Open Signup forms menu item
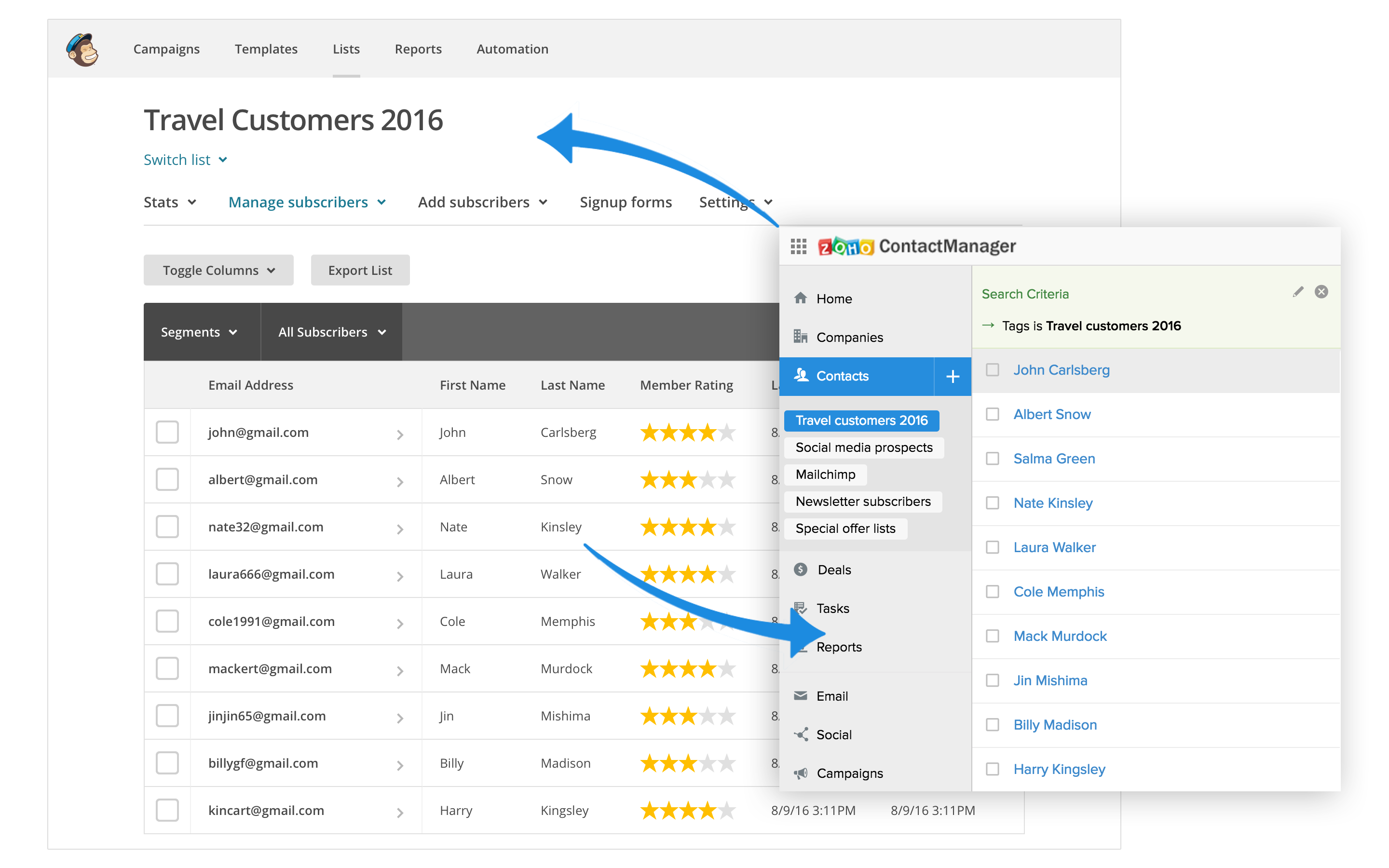The height and width of the screenshot is (868, 1389). [626, 202]
